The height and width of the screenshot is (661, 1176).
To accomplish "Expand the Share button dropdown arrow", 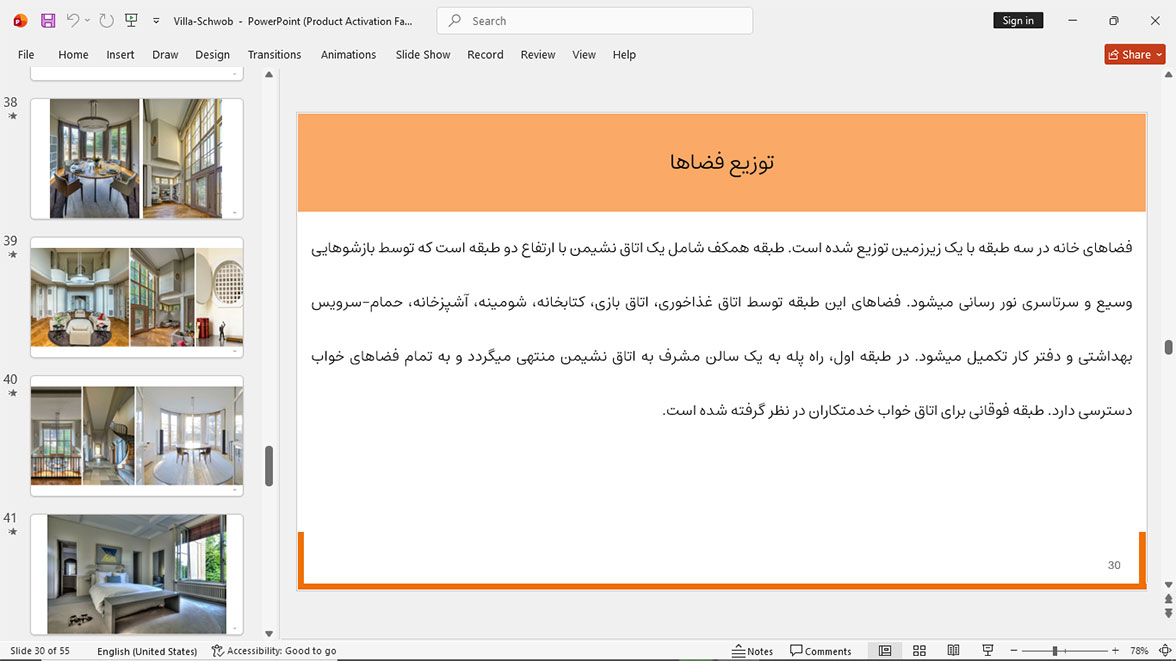I will [x=1160, y=55].
